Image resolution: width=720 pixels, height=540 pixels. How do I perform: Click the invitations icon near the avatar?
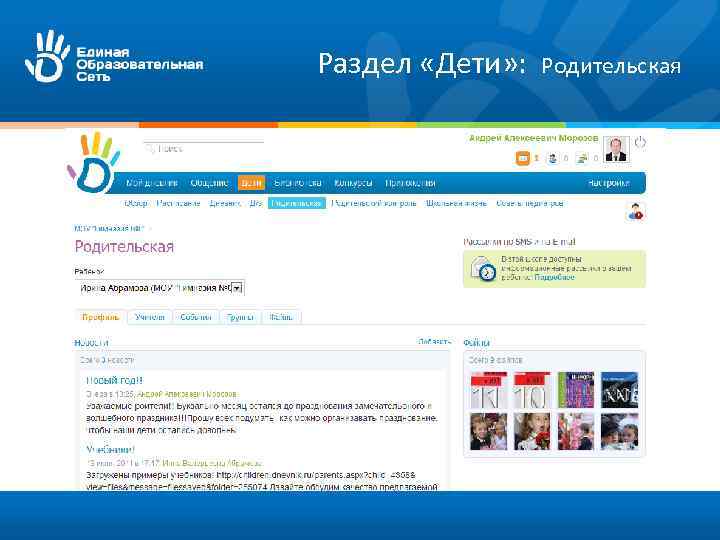(x=582, y=158)
